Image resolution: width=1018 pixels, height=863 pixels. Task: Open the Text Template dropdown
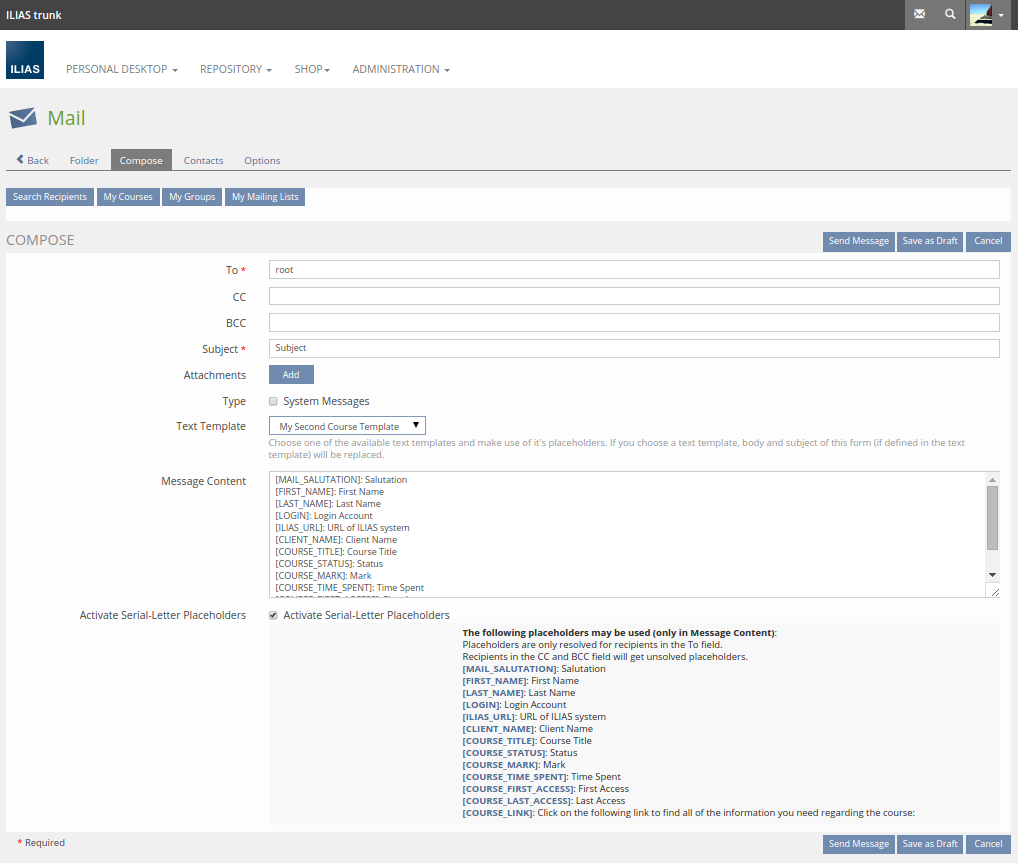pos(348,426)
